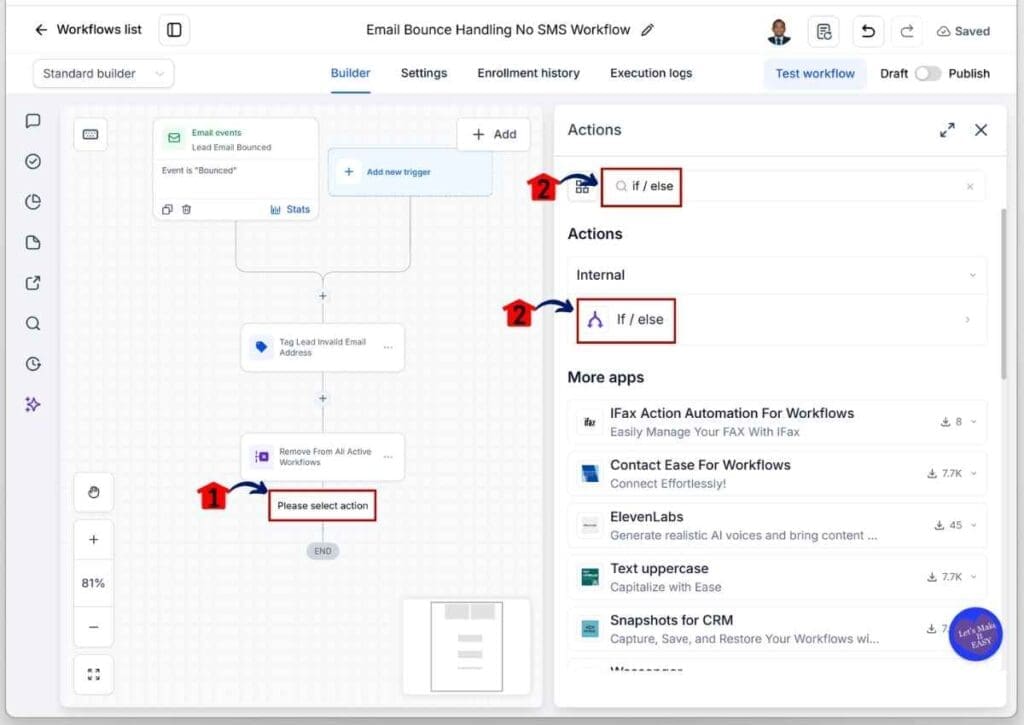Select Snapshots for CRM app
The image size is (1024, 725).
[x=776, y=628]
